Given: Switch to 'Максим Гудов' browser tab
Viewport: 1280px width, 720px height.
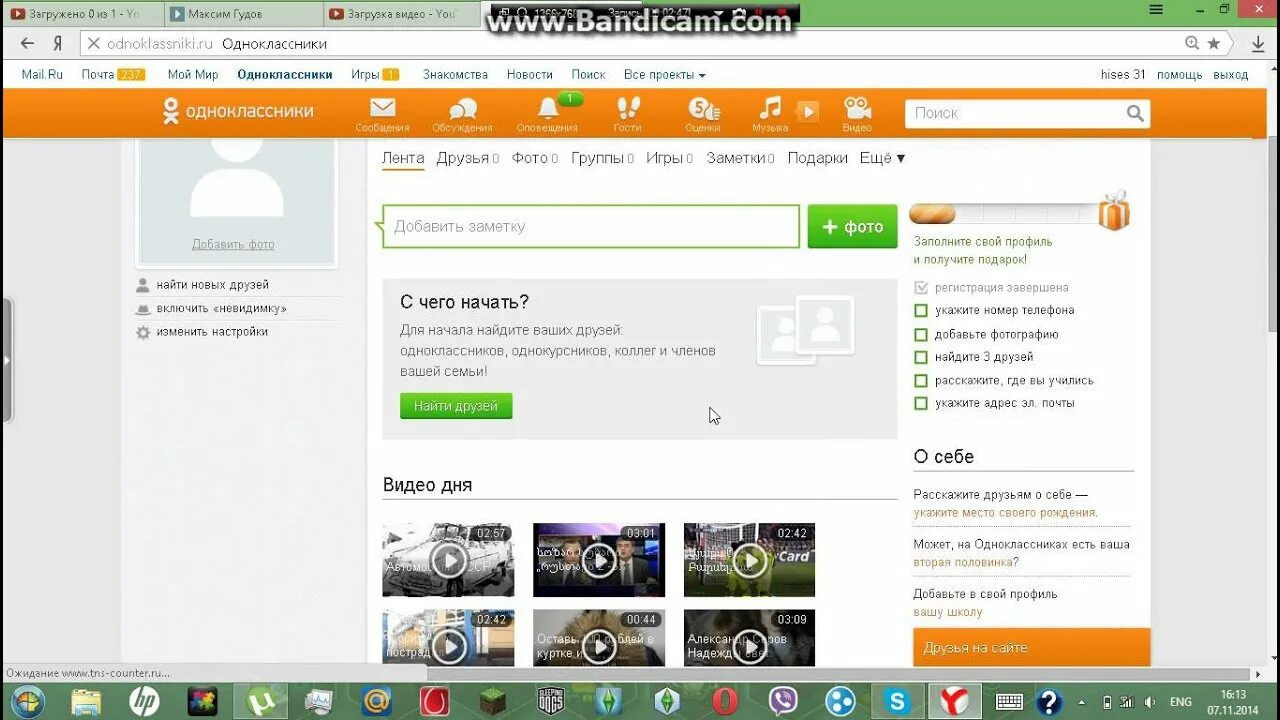Looking at the screenshot, I should pyautogui.click(x=242, y=14).
